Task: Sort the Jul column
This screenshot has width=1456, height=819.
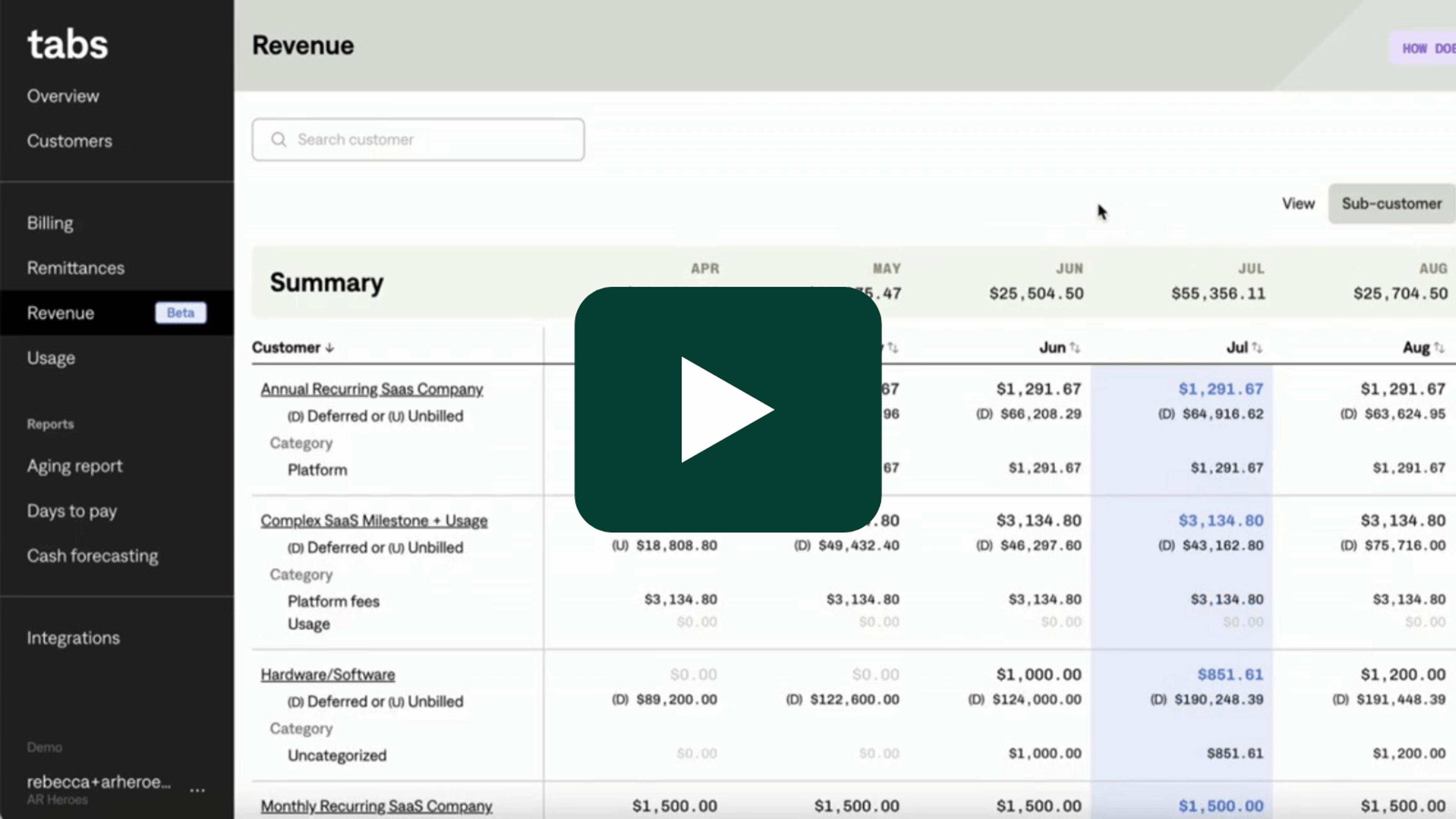Action: pos(1257,348)
